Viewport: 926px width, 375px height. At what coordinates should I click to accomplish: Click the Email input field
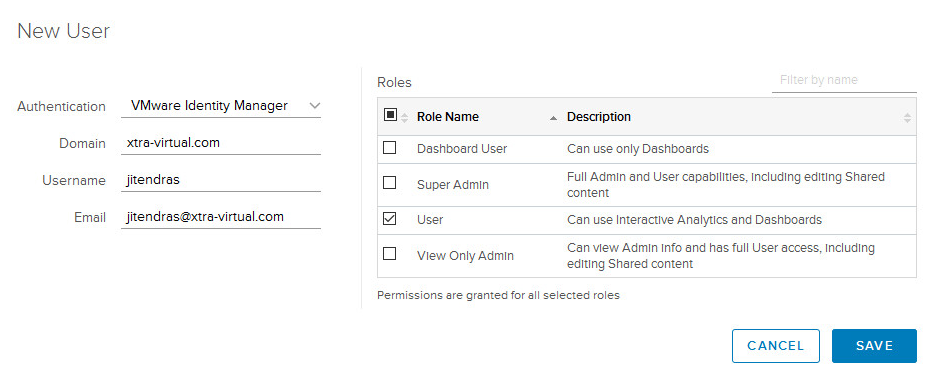[x=221, y=217]
